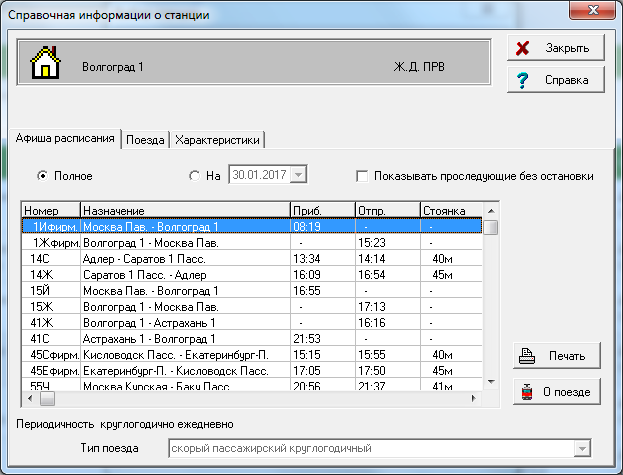Image resolution: width=623 pixels, height=475 pixels.
Task: Select the Афиша расписания tab
Action: click(x=66, y=139)
